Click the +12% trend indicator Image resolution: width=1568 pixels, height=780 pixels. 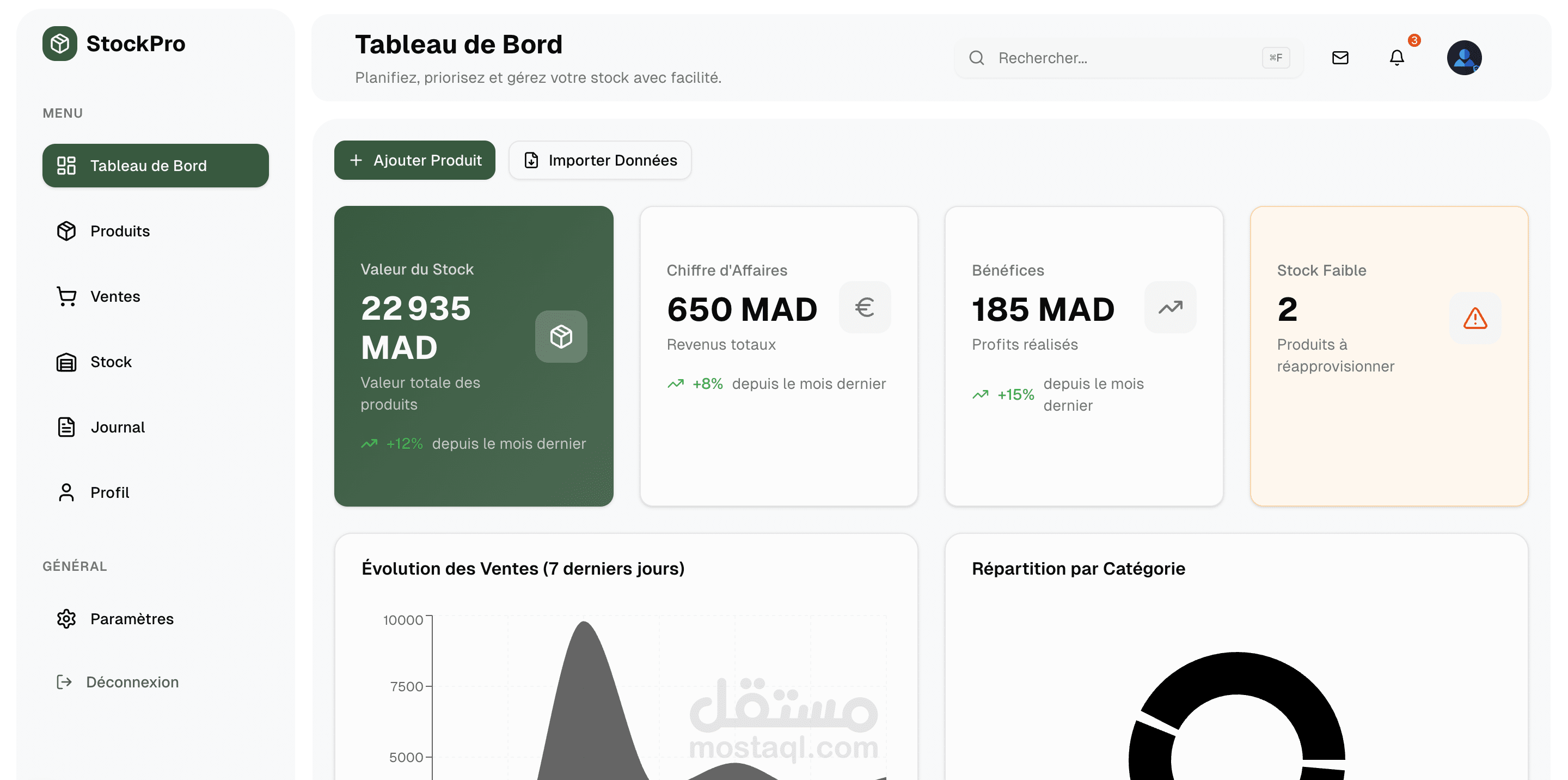(x=405, y=444)
